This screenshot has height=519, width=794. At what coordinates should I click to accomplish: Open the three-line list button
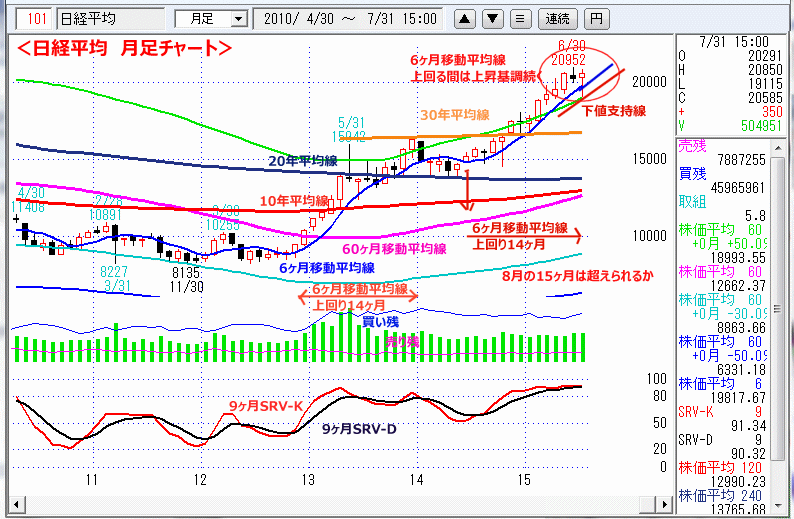[x=520, y=20]
